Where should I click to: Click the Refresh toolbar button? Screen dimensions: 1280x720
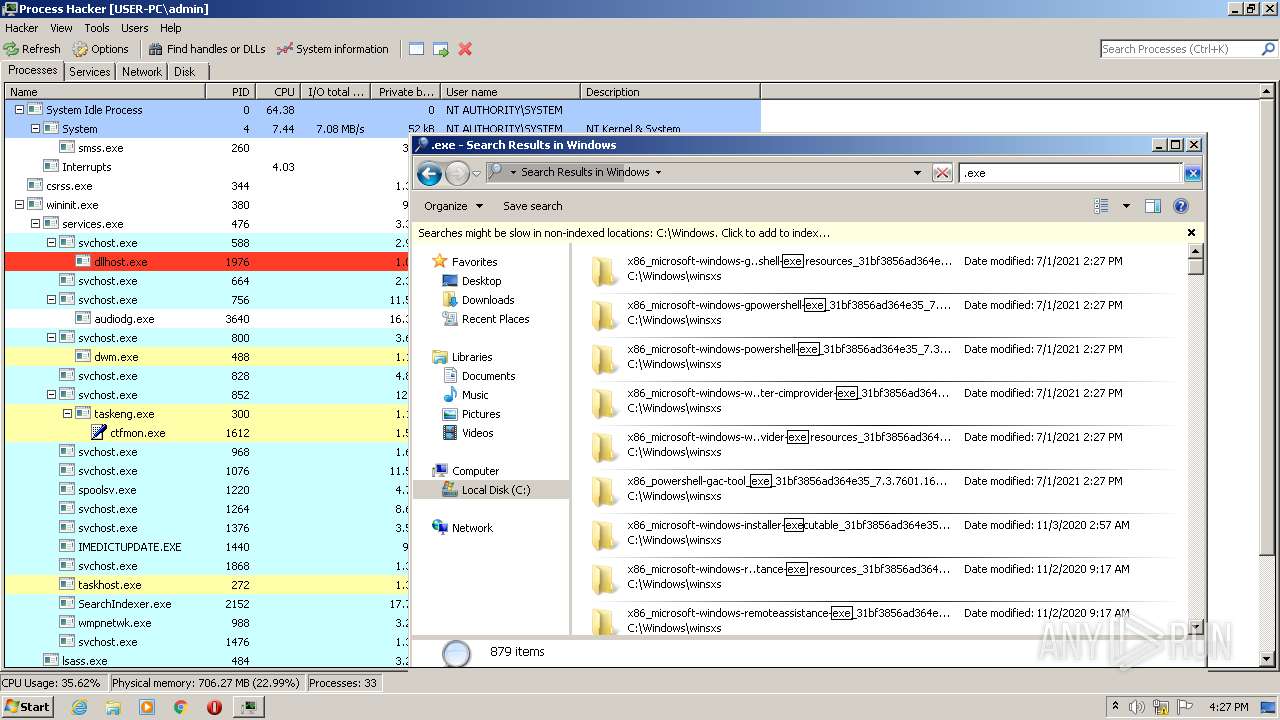pyautogui.click(x=32, y=49)
